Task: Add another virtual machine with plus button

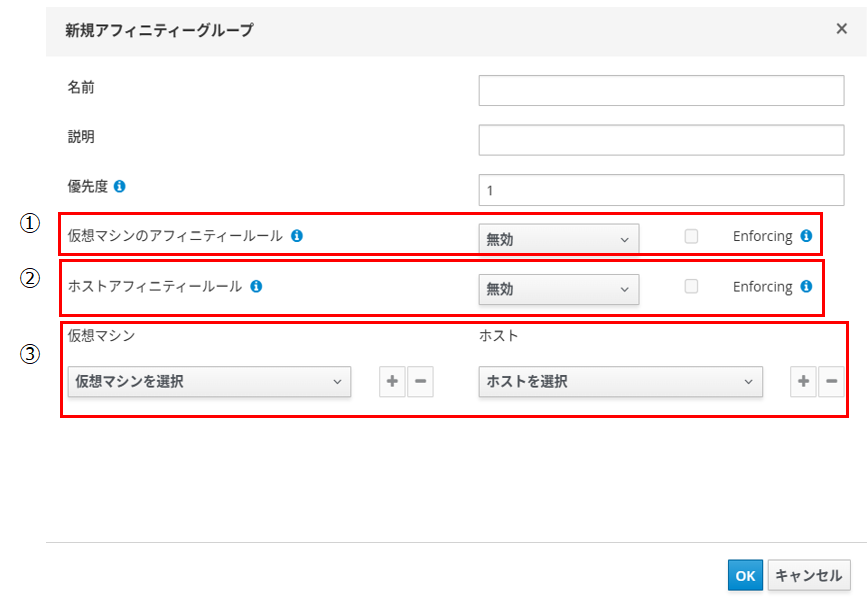Action: 392,381
